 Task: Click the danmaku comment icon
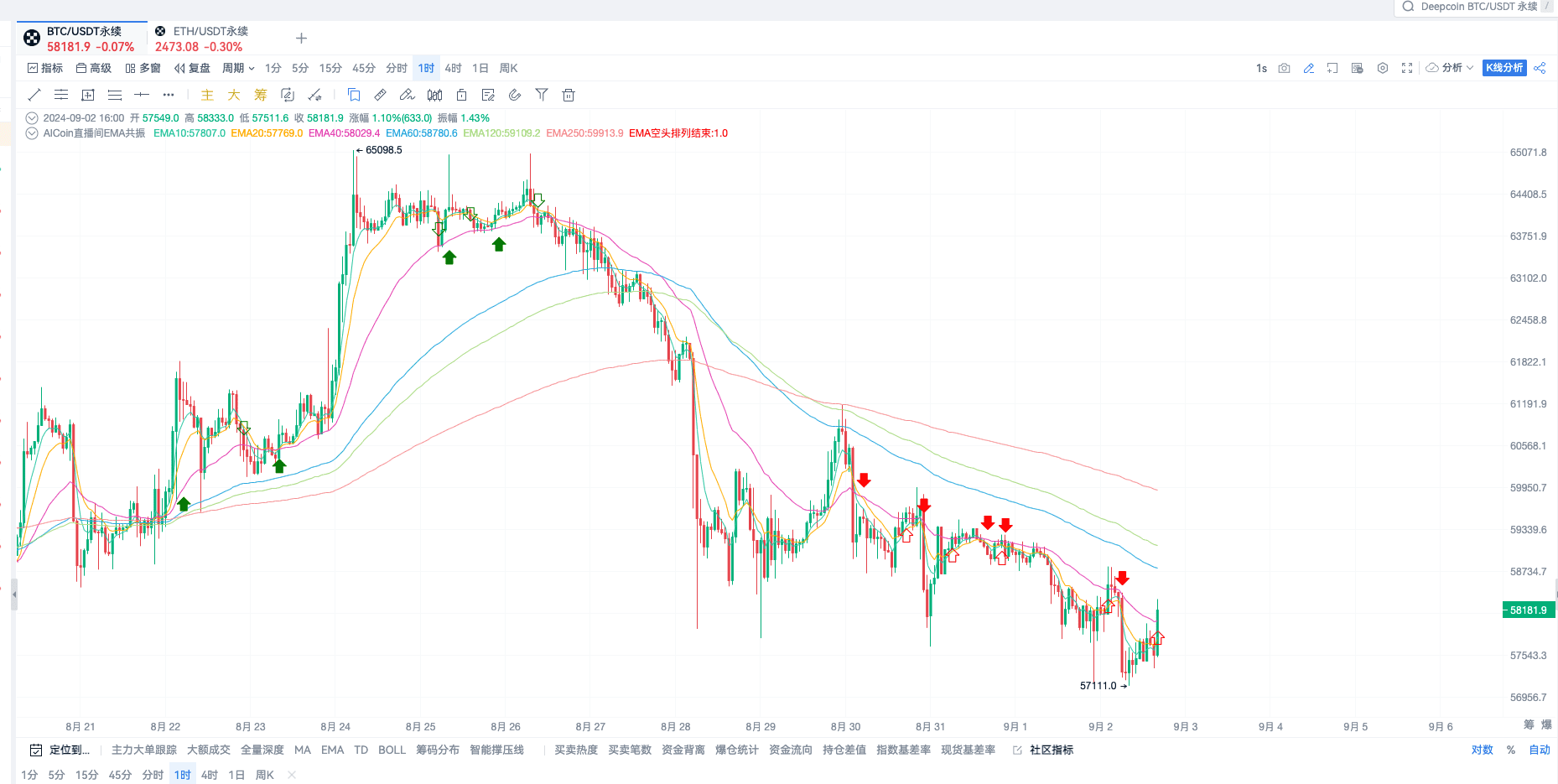pos(1358,68)
